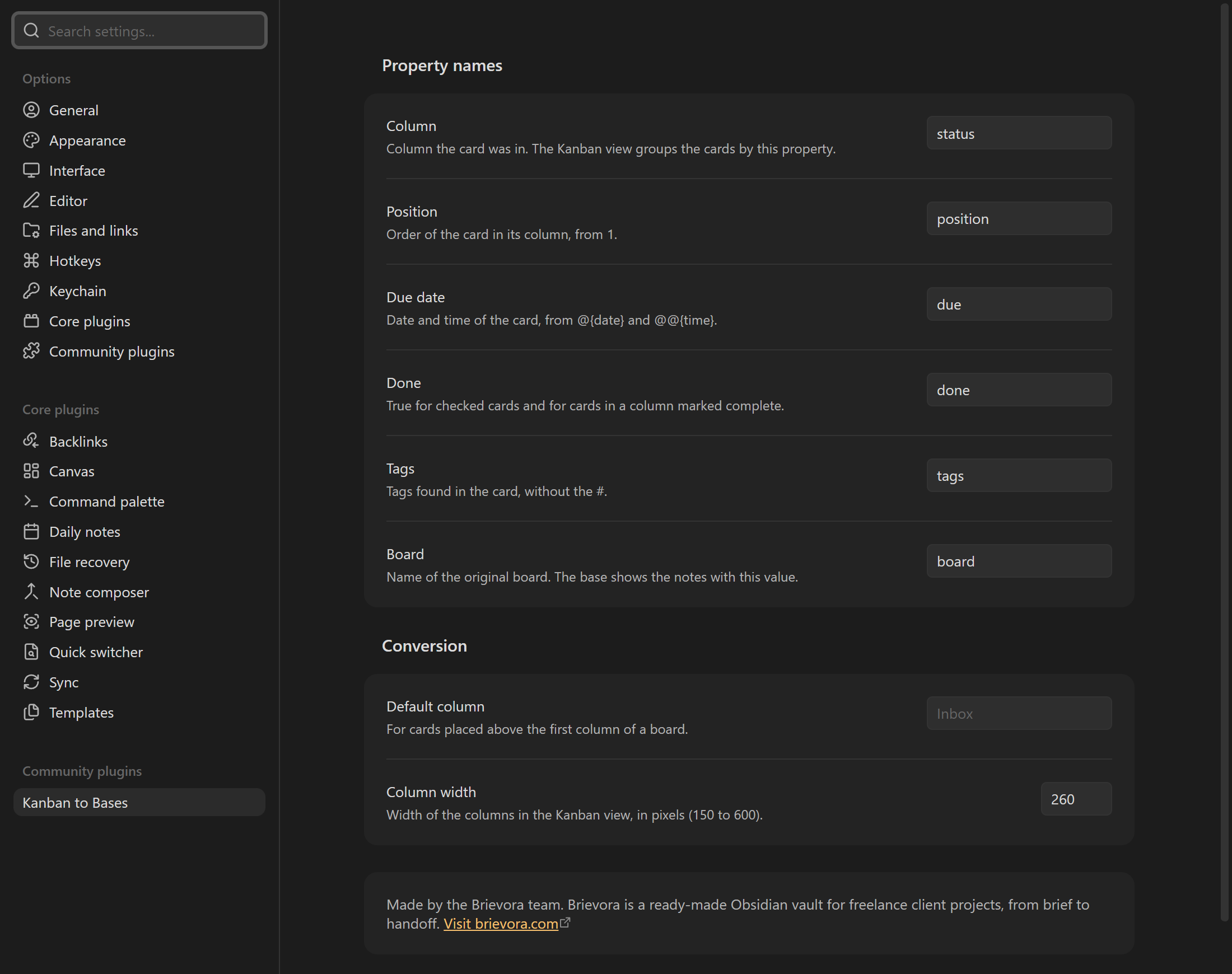The width and height of the screenshot is (1232, 974).
Task: Open Hotkeys via its command-key icon
Action: pos(31,260)
